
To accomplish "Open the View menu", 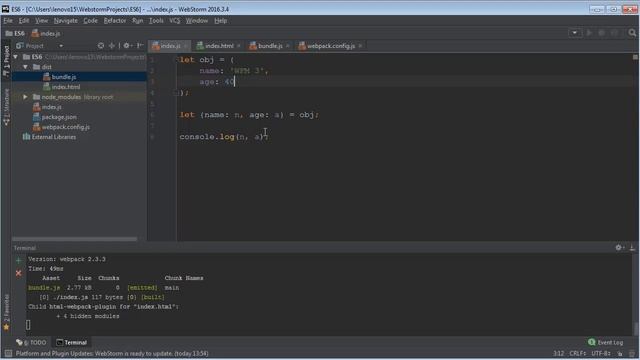I will coord(41,20).
